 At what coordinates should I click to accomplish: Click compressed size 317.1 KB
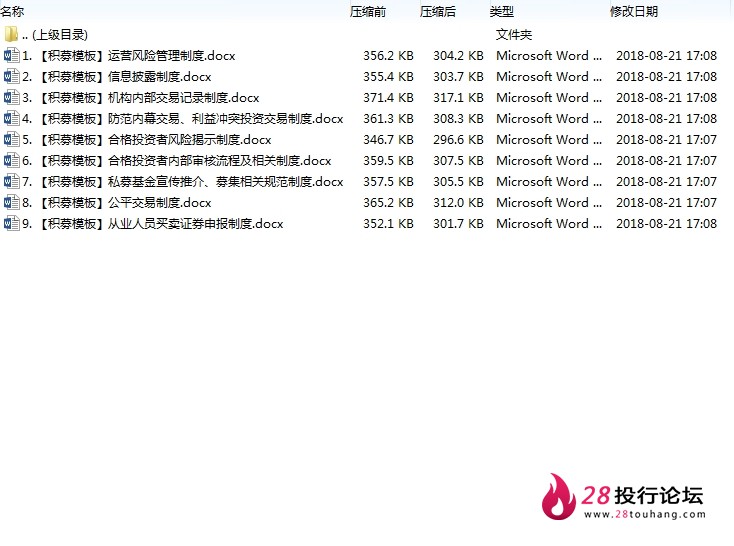pyautogui.click(x=458, y=98)
